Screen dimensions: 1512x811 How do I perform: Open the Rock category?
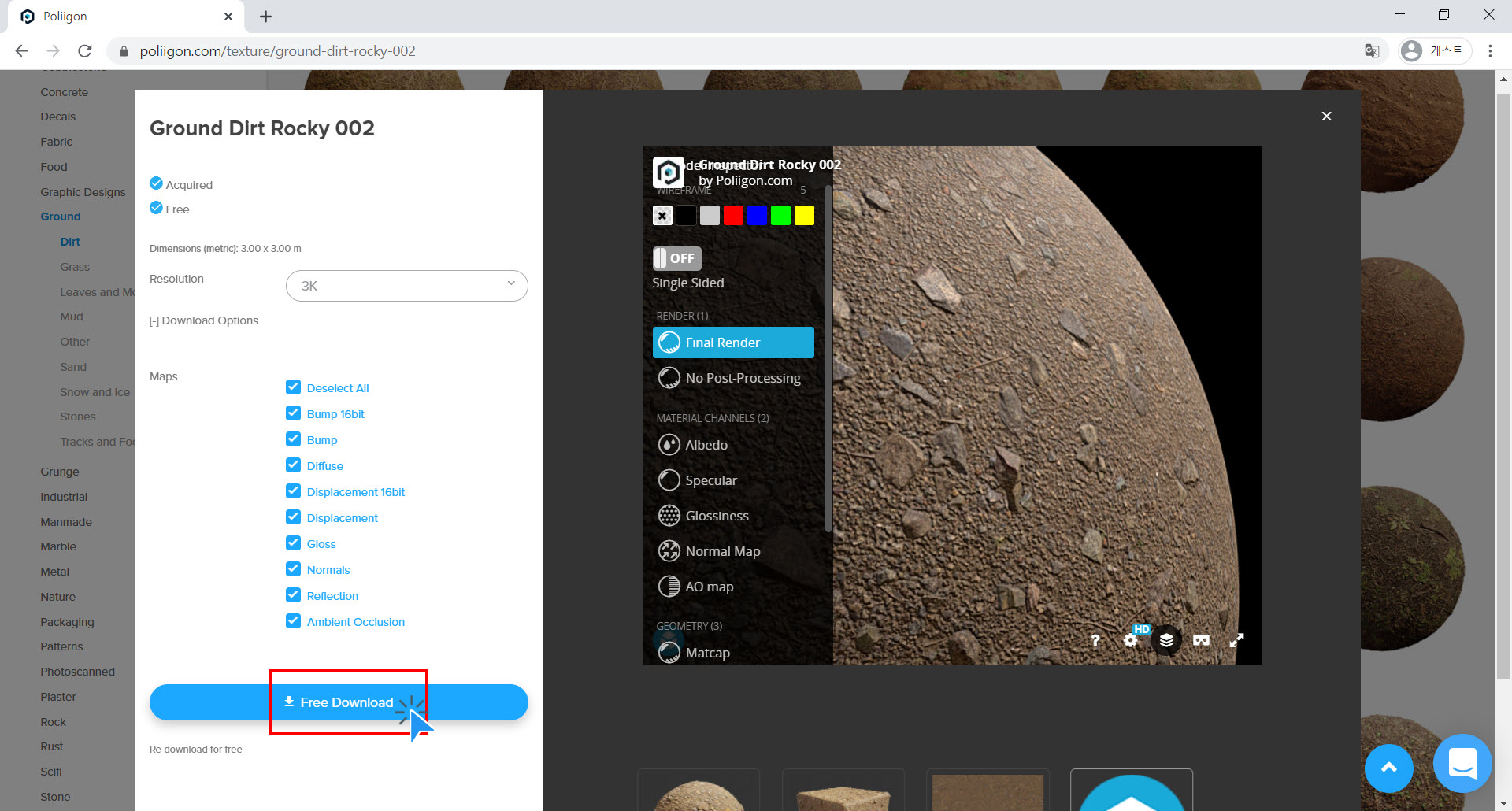[54, 722]
